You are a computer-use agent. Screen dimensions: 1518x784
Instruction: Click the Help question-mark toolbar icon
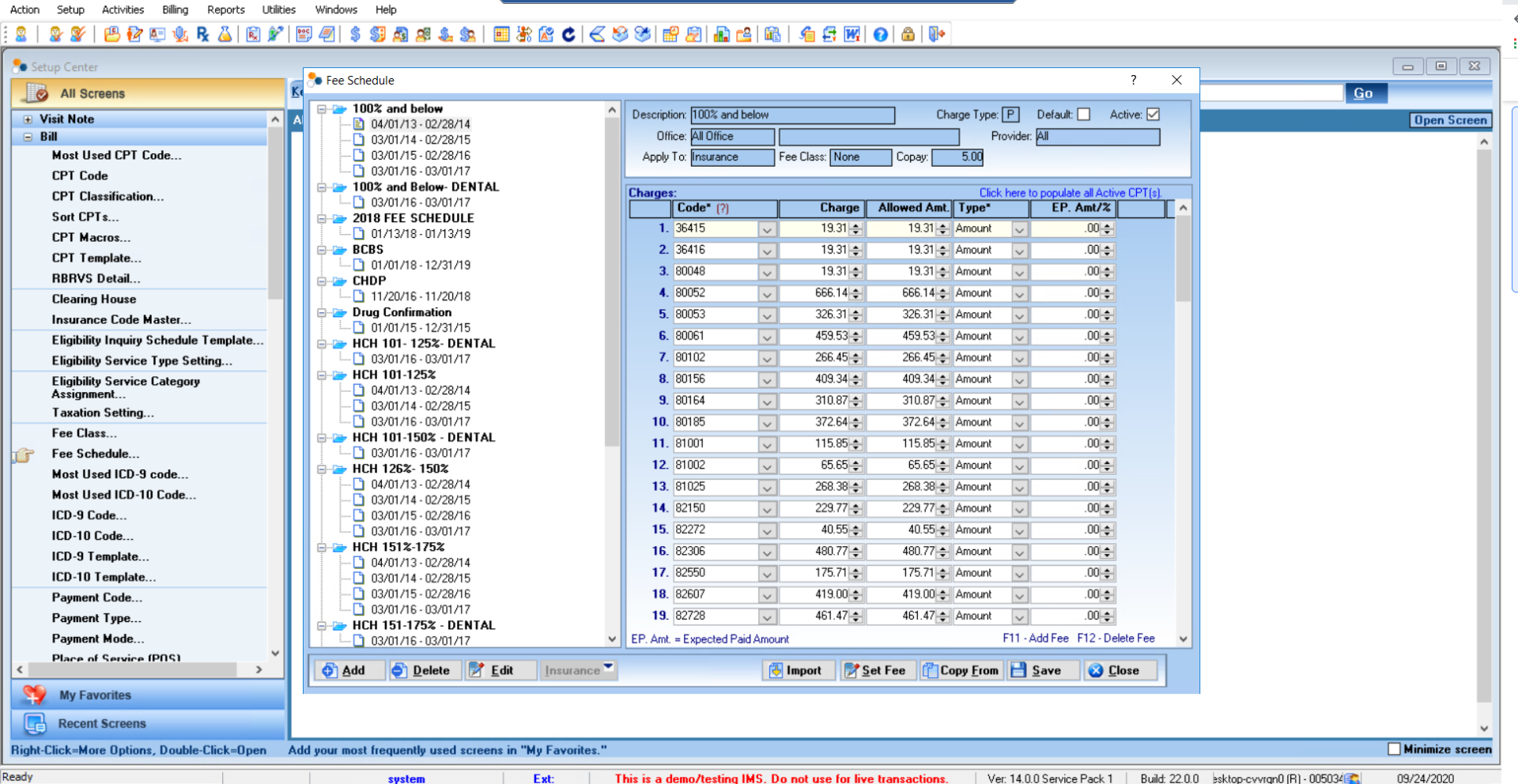point(880,34)
